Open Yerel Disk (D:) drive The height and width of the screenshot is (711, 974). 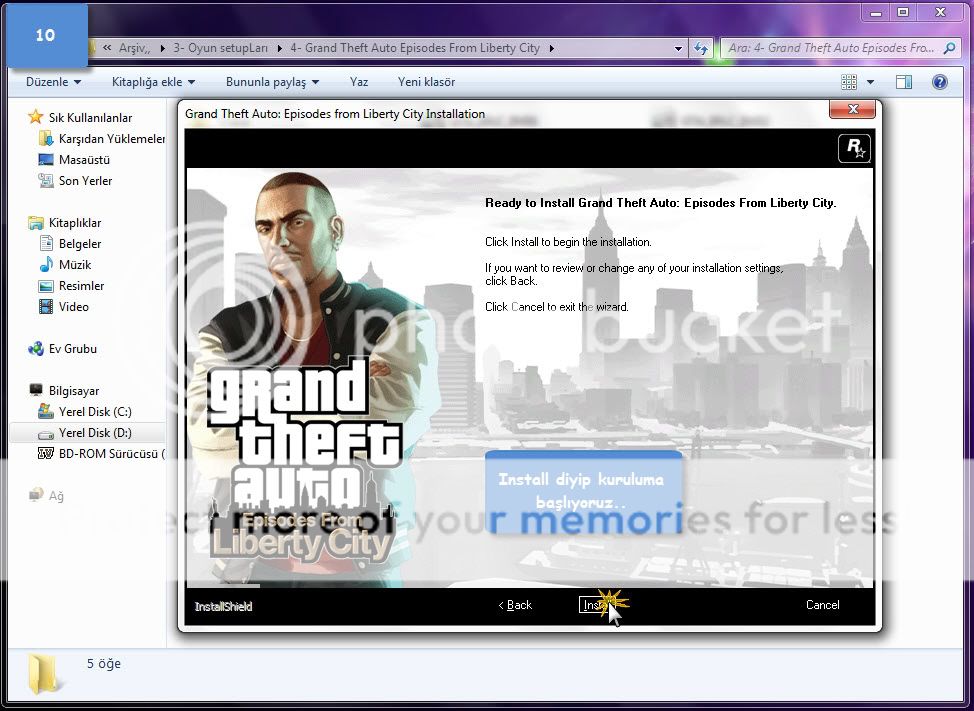click(95, 433)
